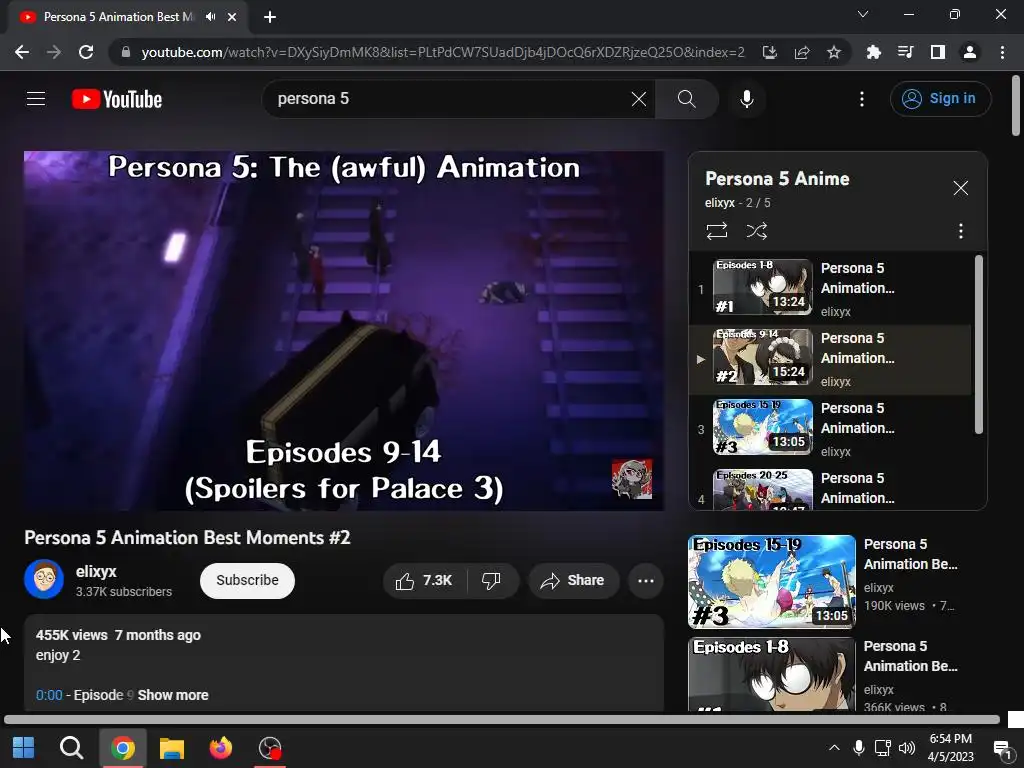Viewport: 1024px width, 768px height.
Task: Open recommended video Episodes 1-8 thumbnail
Action: tap(772, 674)
